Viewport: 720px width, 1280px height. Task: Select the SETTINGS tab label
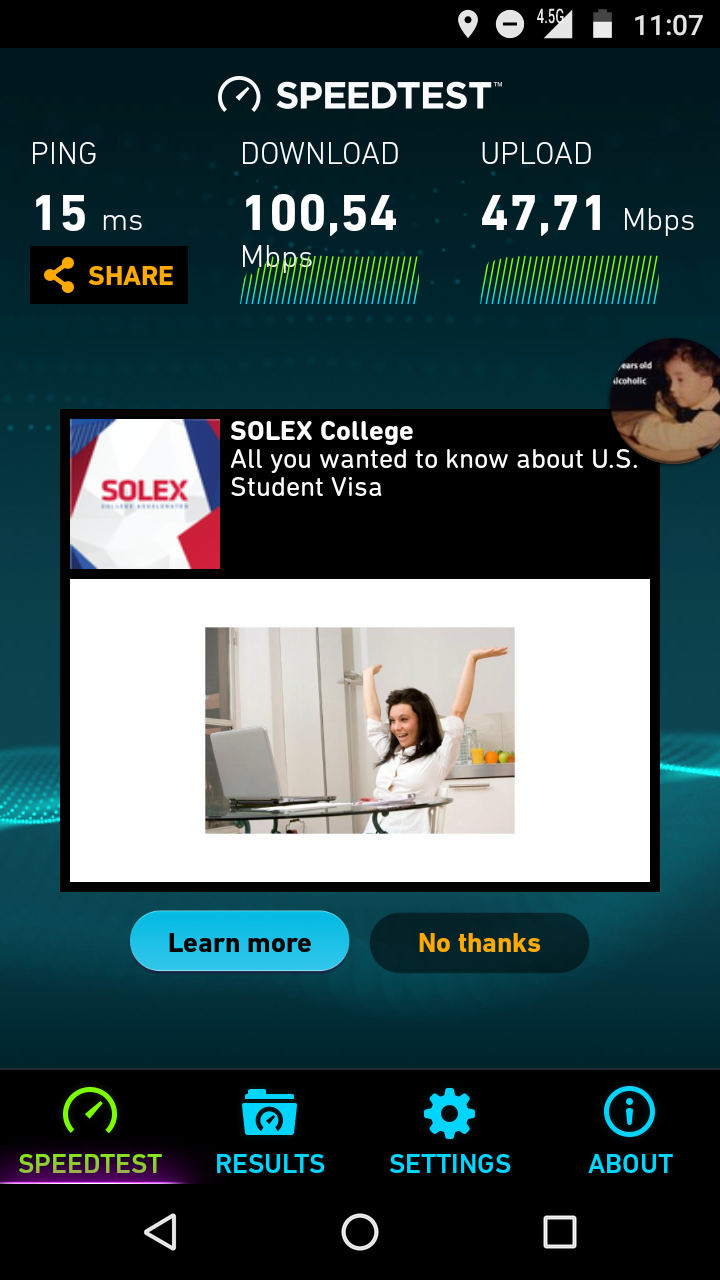coord(450,1164)
